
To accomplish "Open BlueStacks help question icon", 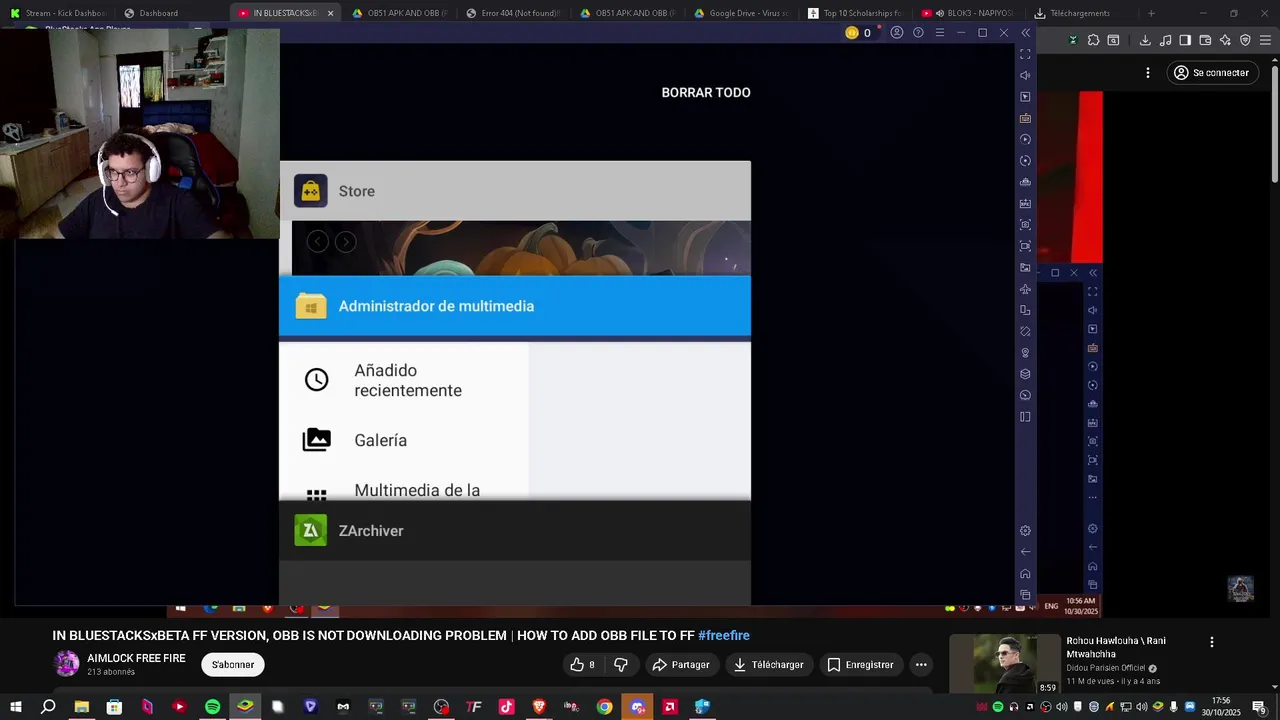I will point(918,33).
